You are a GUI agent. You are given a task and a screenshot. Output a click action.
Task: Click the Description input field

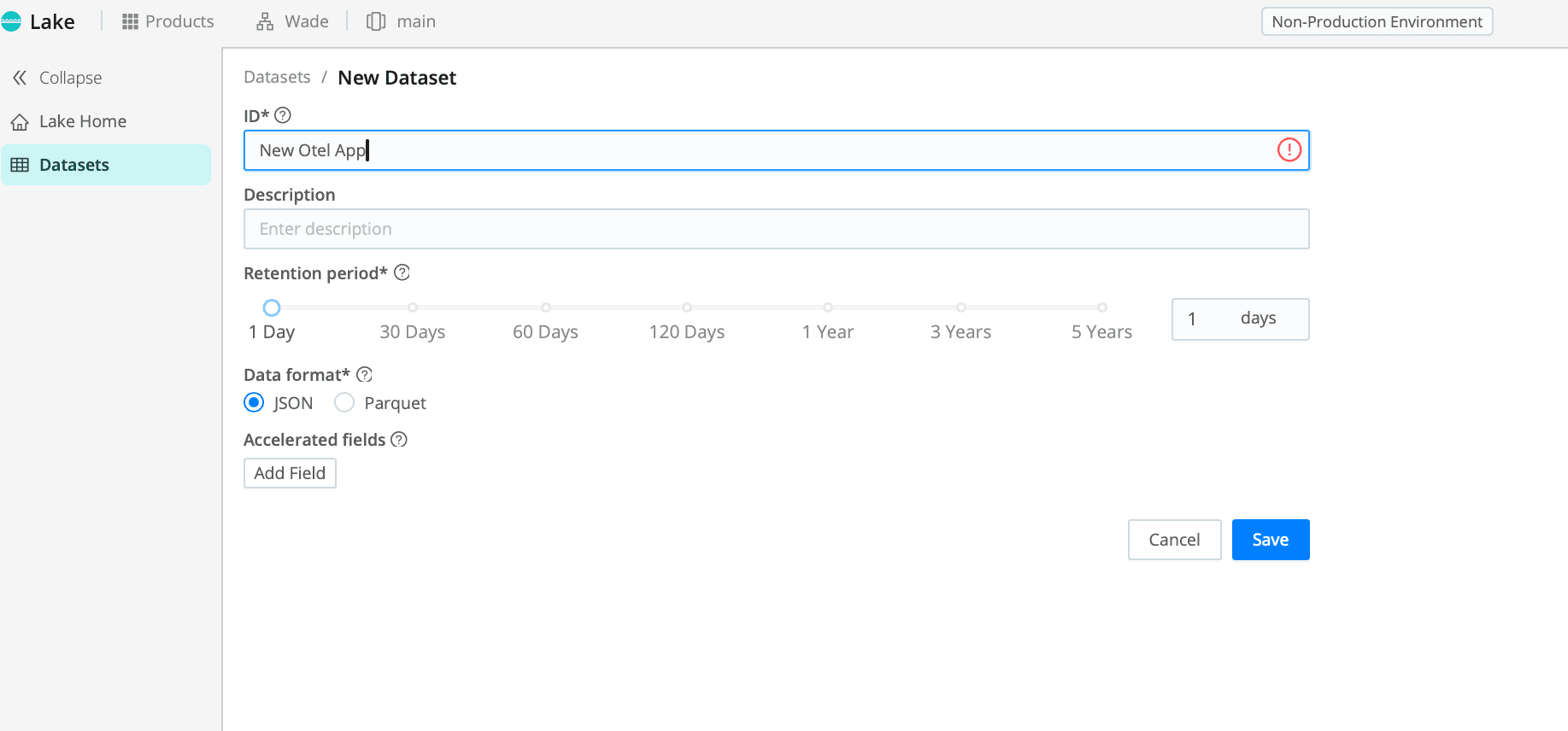776,229
